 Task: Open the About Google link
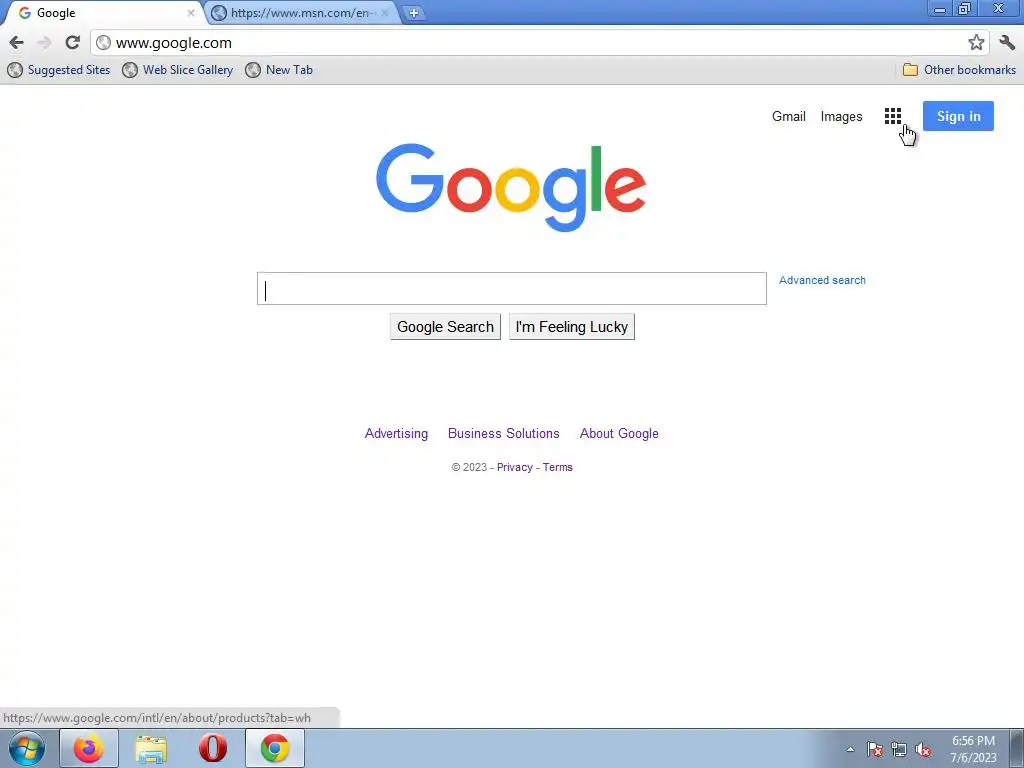[x=619, y=434]
